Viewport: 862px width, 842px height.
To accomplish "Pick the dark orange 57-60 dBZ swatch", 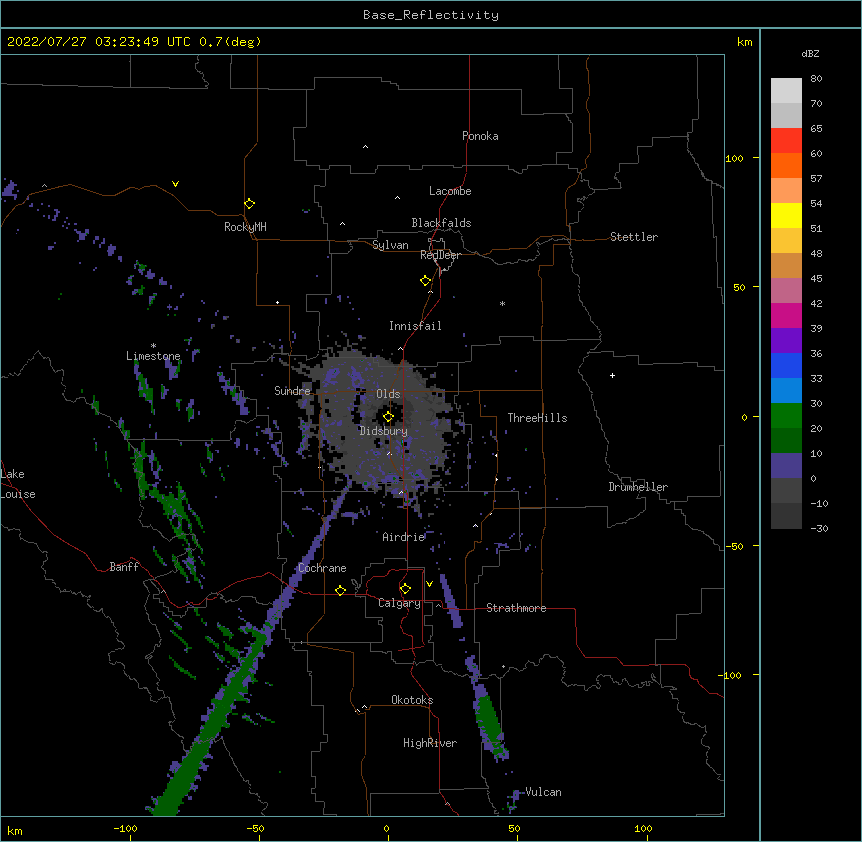I will click(786, 165).
